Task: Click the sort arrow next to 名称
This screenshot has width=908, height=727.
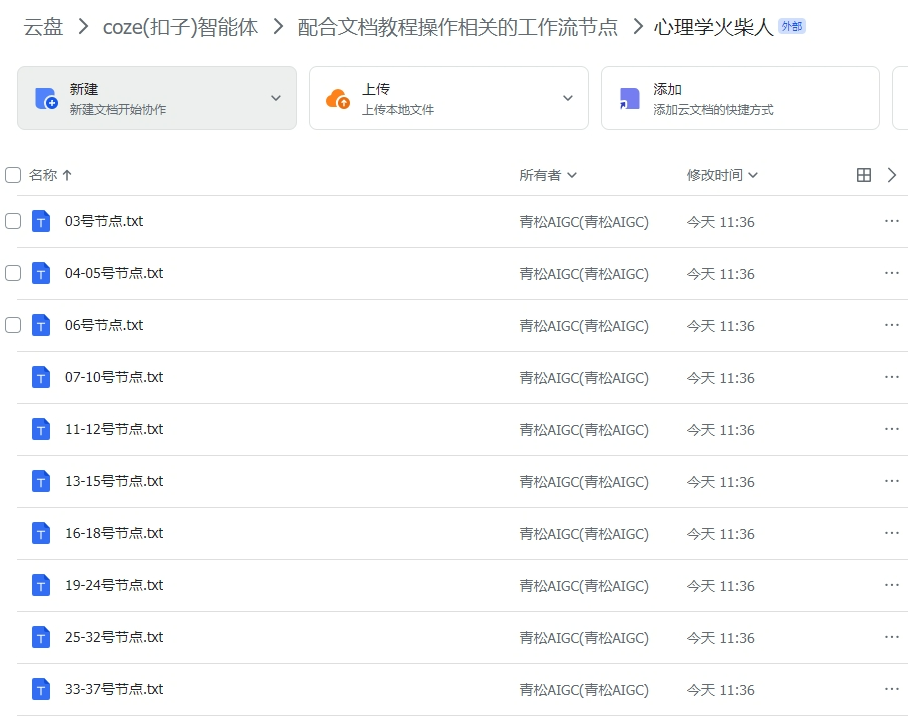Action: pyautogui.click(x=67, y=174)
